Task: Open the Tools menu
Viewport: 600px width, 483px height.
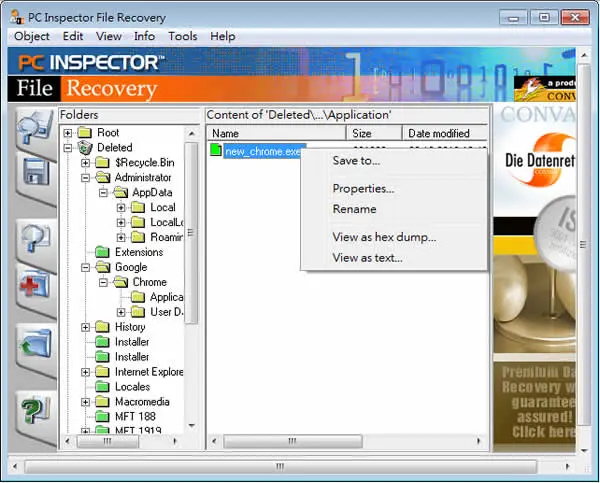Action: click(183, 36)
